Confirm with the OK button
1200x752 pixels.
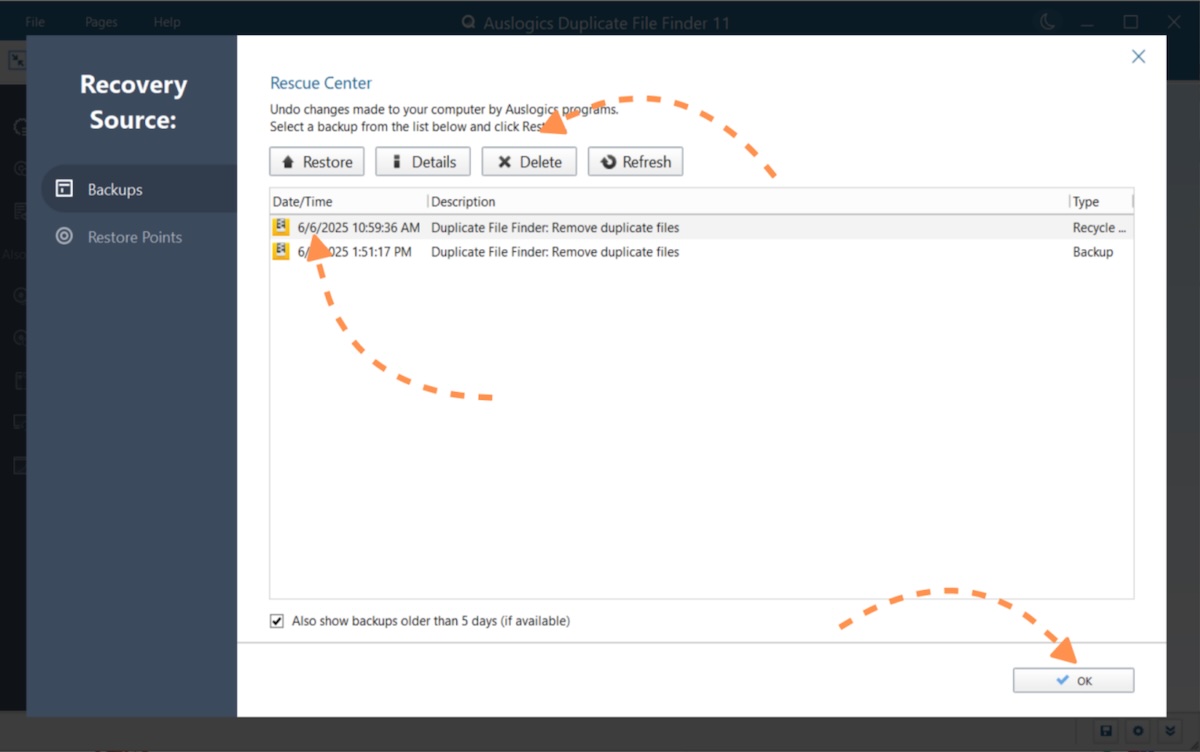click(1073, 680)
